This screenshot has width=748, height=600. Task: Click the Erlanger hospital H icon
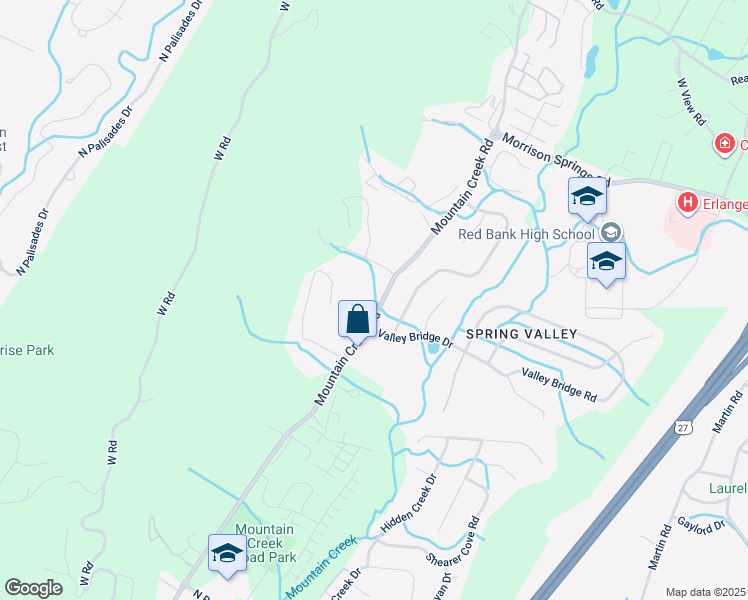tap(687, 203)
